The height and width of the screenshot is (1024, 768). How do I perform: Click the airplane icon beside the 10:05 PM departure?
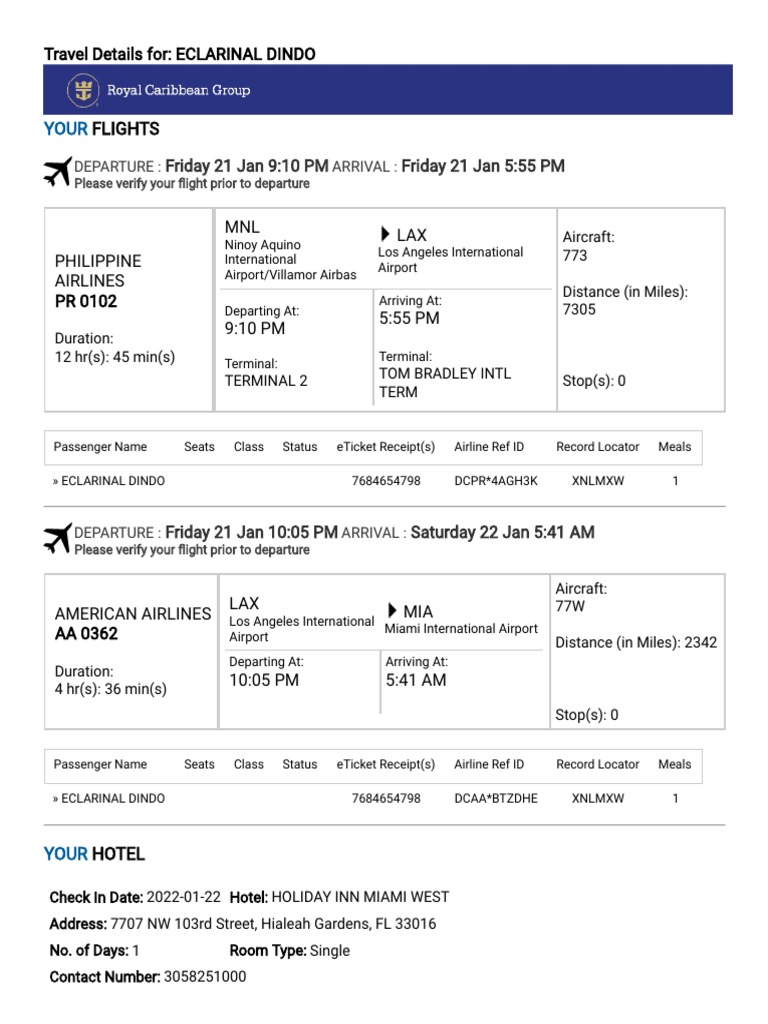pyautogui.click(x=58, y=538)
